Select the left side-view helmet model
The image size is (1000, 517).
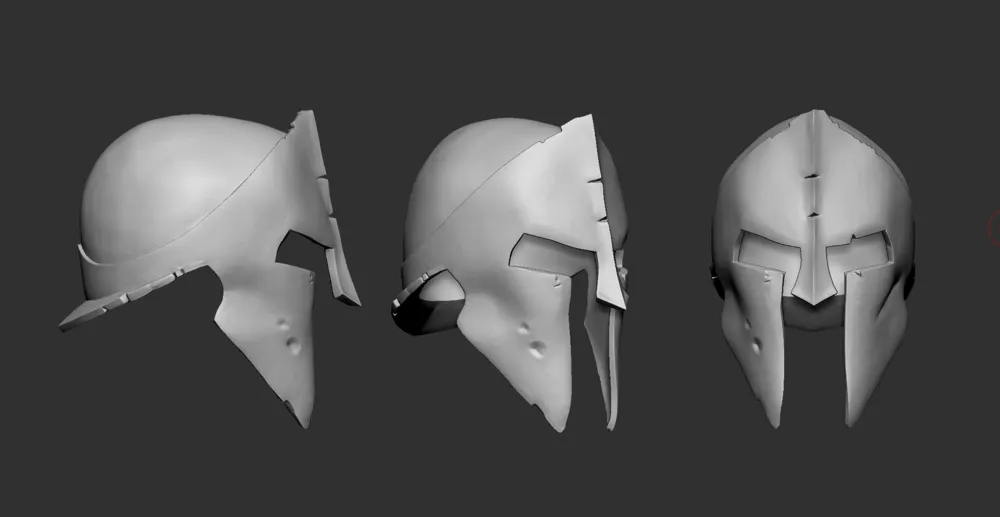210,268
